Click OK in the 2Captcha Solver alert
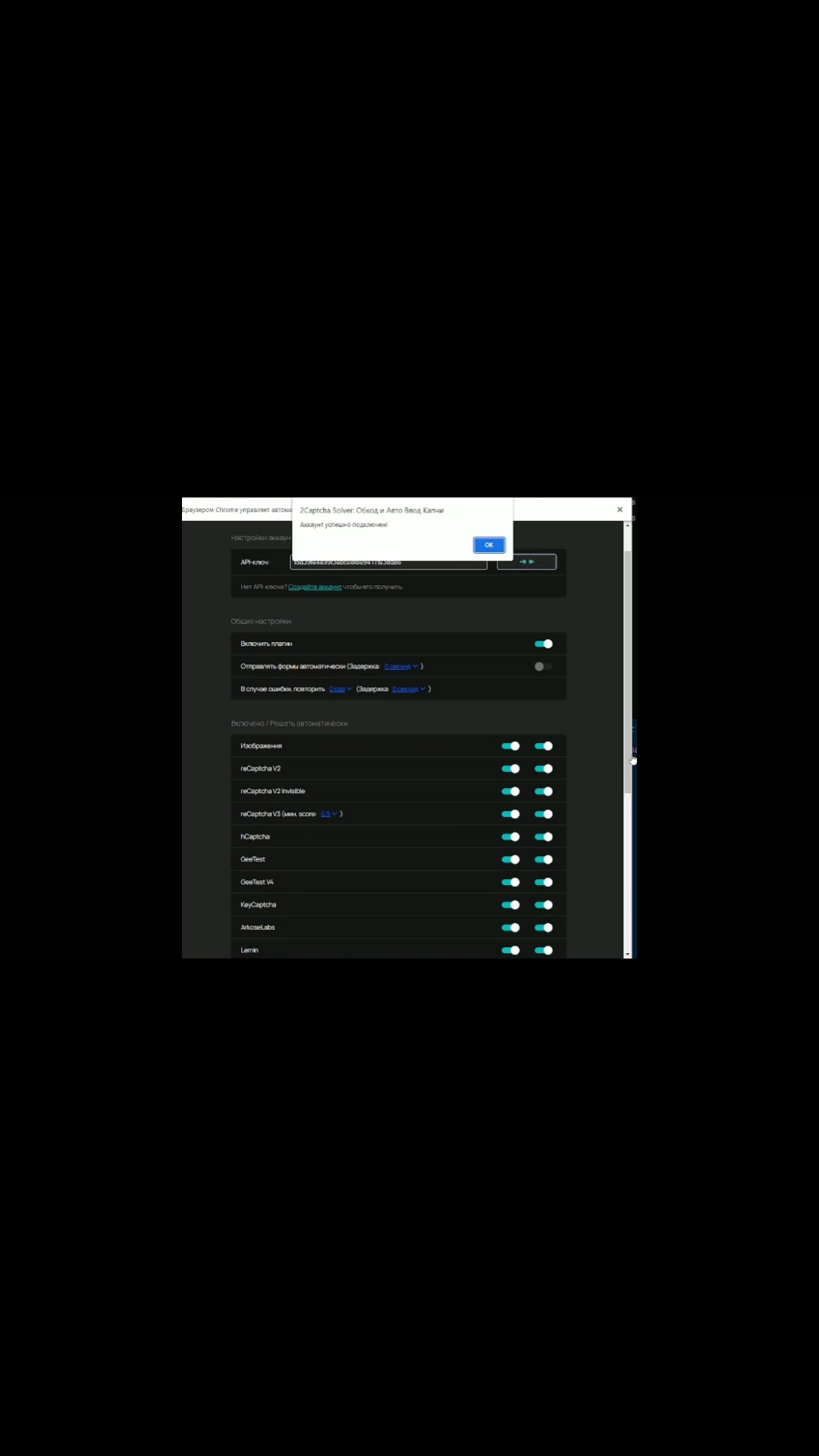The height and width of the screenshot is (1456, 819). coord(489,544)
